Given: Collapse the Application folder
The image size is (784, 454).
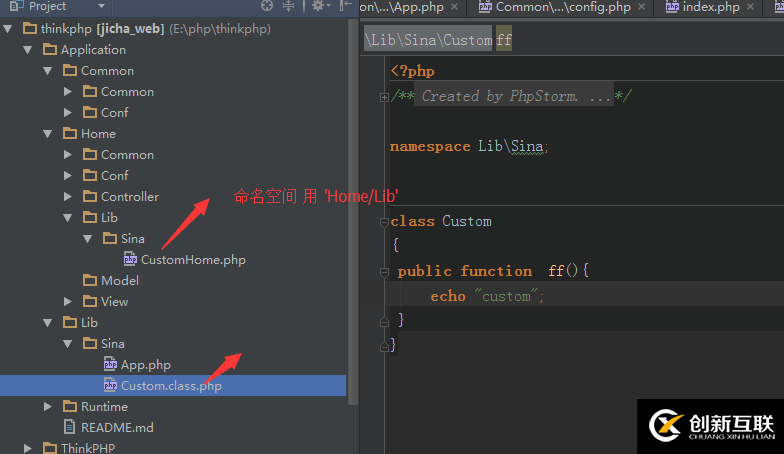Looking at the screenshot, I should (x=28, y=50).
